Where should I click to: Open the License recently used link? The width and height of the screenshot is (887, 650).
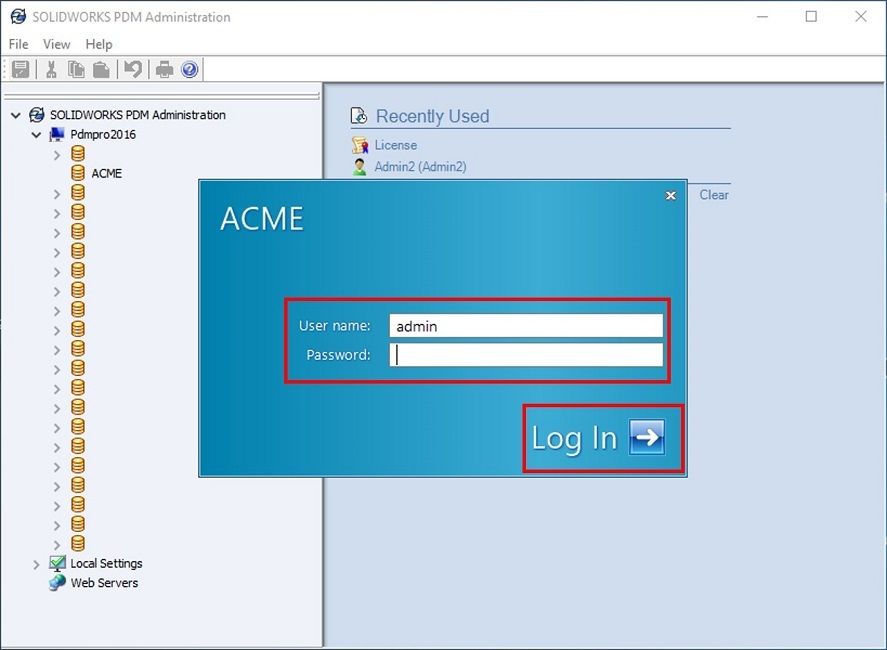(395, 145)
